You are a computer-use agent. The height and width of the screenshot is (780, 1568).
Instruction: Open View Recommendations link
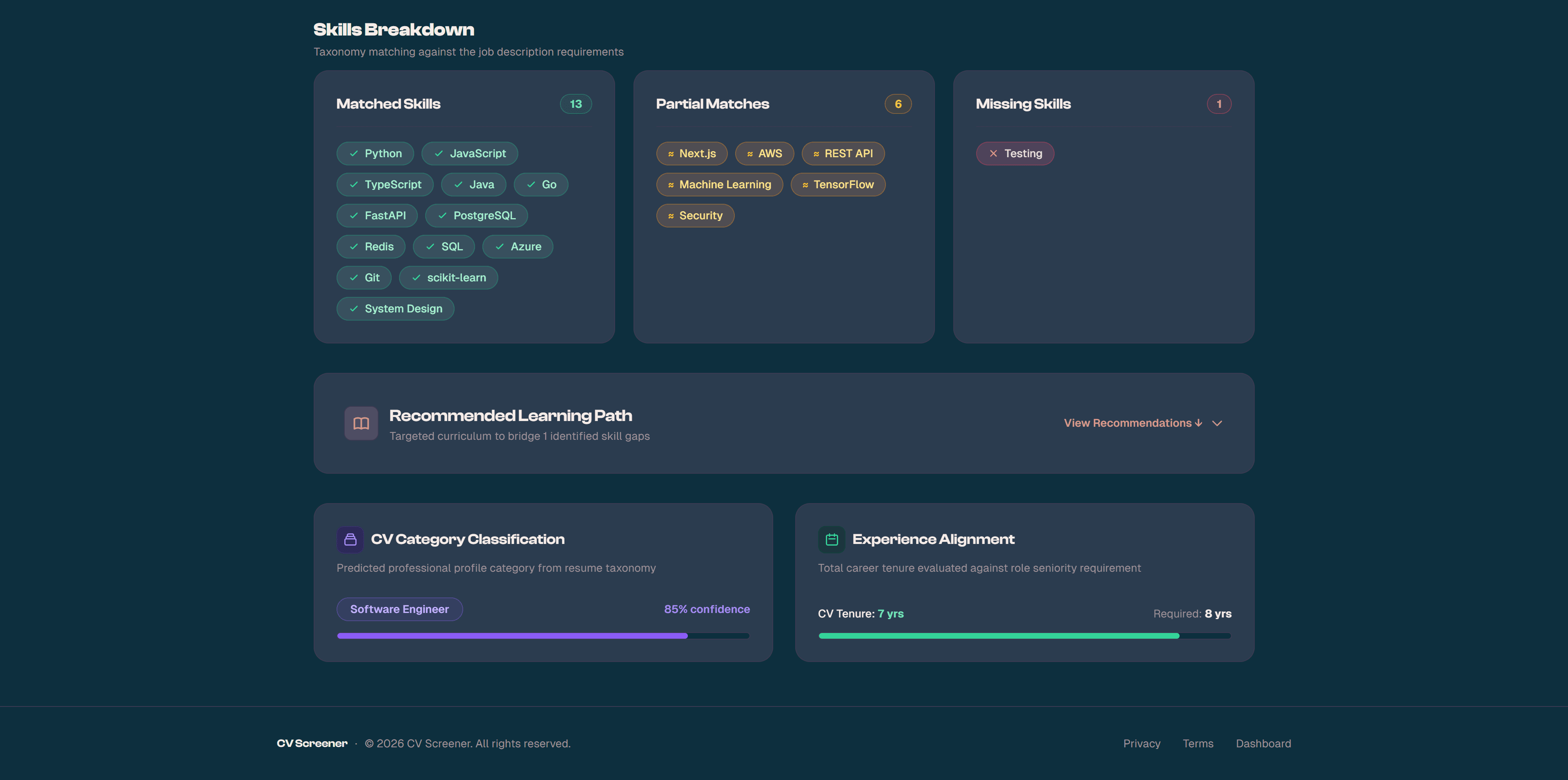[1133, 423]
